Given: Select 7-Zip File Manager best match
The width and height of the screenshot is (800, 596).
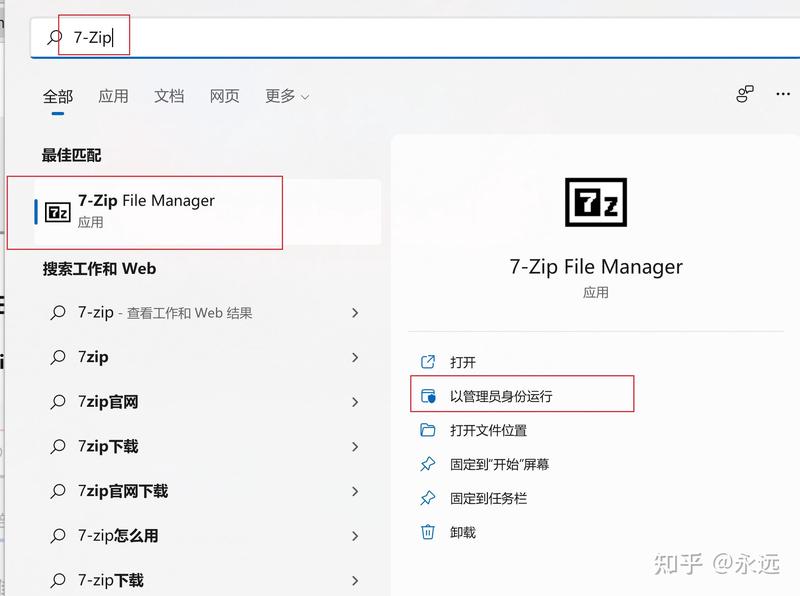Looking at the screenshot, I should (208, 211).
